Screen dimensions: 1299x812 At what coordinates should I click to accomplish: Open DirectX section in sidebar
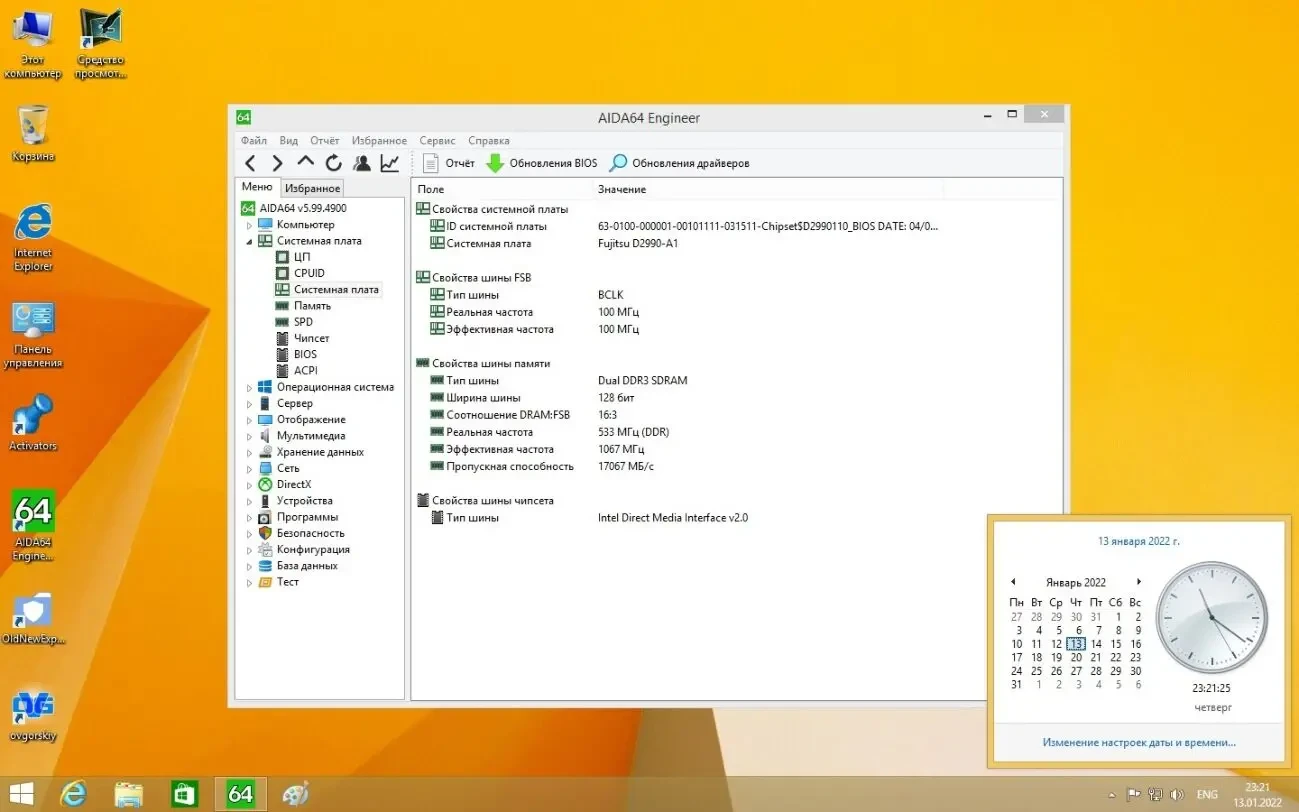coord(292,484)
